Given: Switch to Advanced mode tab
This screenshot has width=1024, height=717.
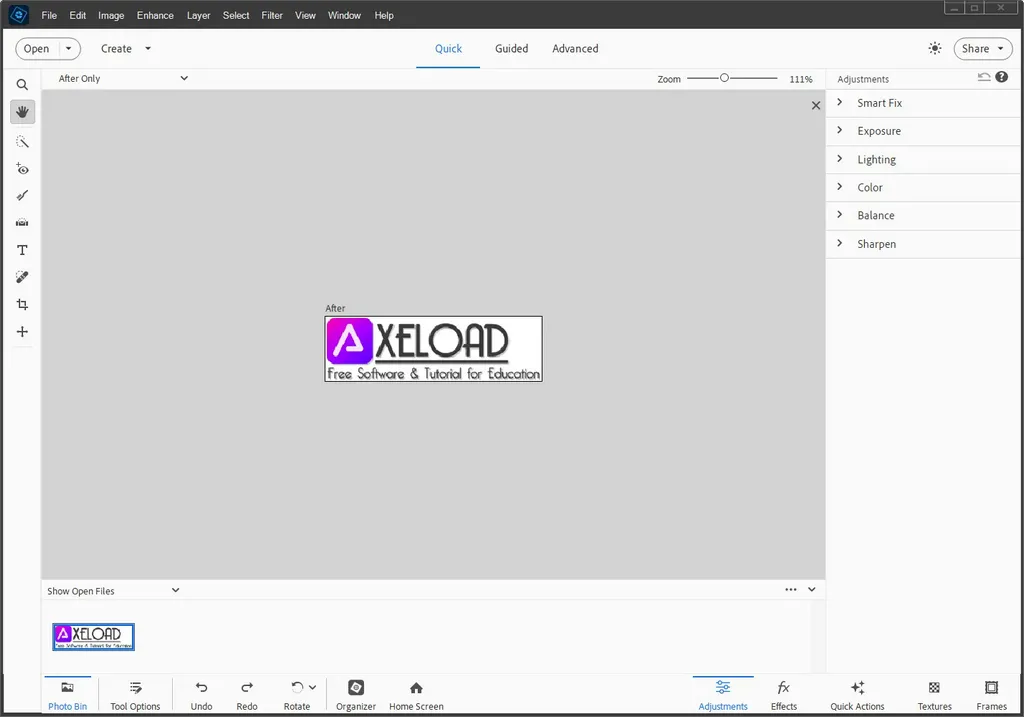Looking at the screenshot, I should (x=575, y=49).
